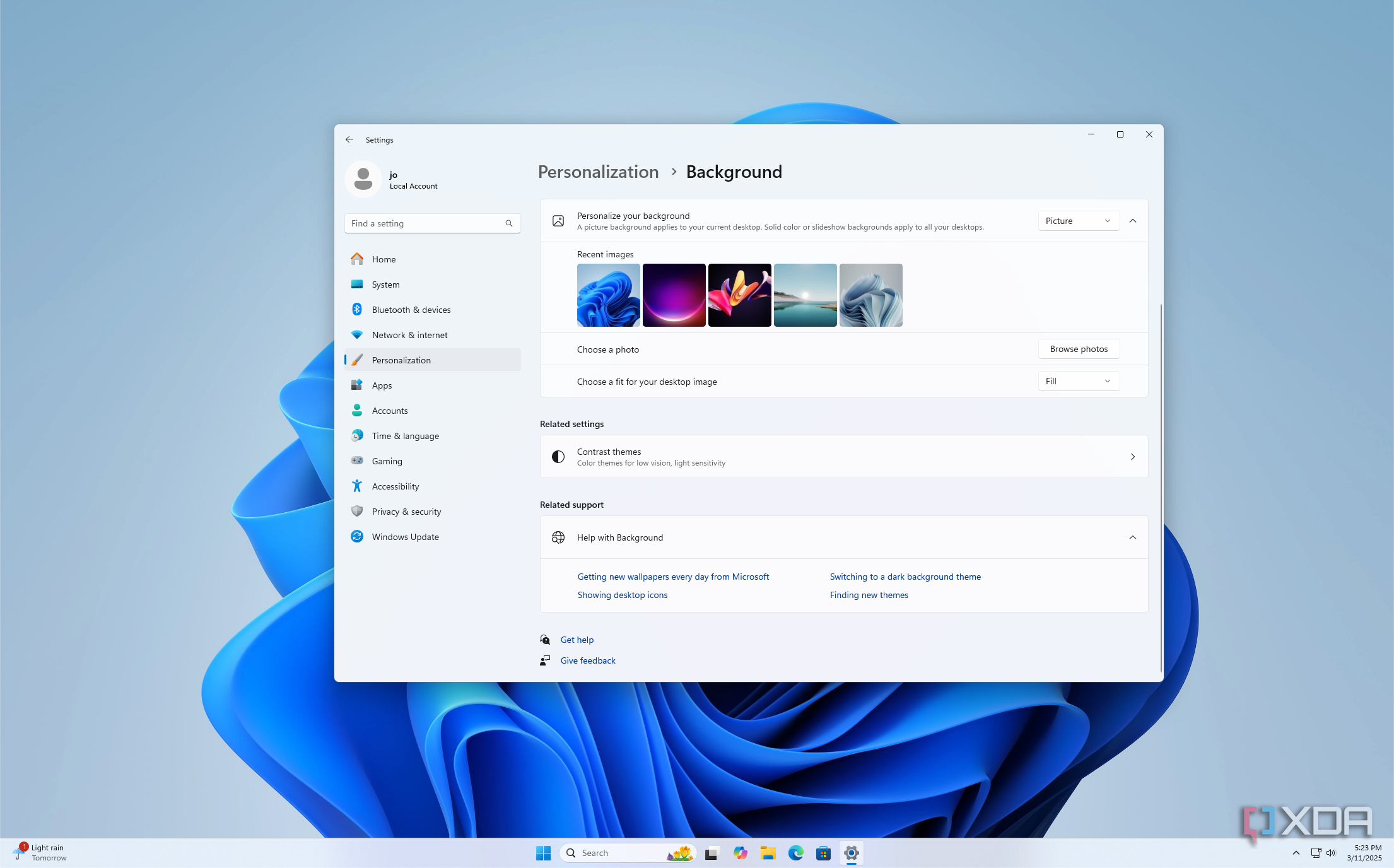Click the search magnifier in Find a setting
The width and height of the screenshot is (1394, 868).
(508, 223)
